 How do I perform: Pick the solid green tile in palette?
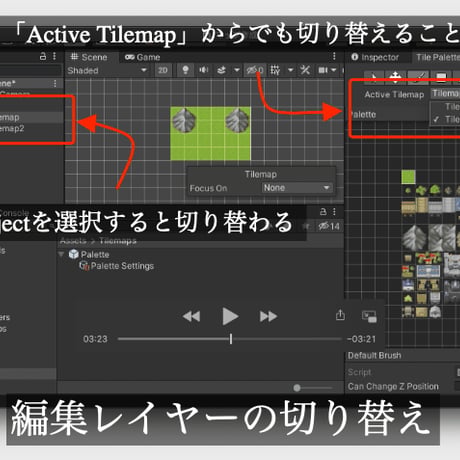408,177
